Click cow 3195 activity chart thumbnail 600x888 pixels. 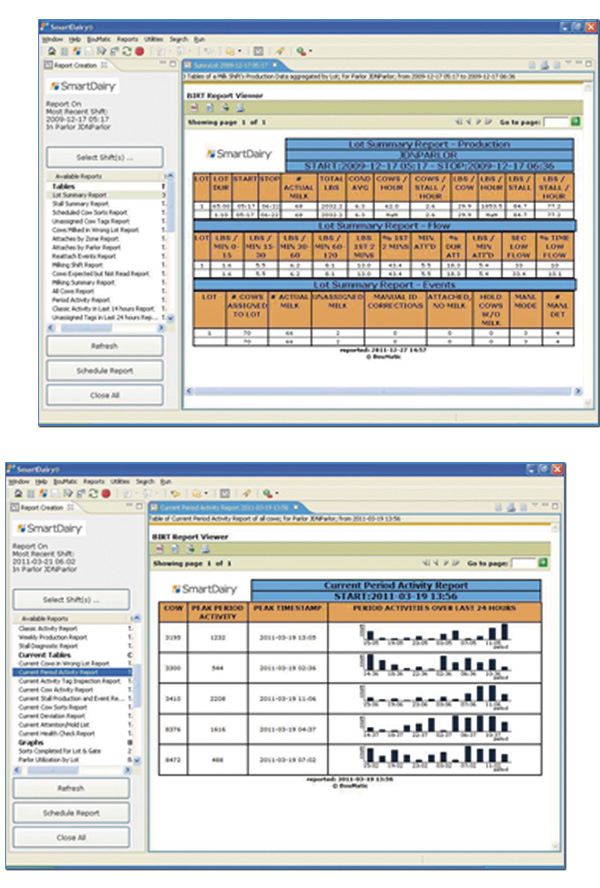tap(435, 636)
